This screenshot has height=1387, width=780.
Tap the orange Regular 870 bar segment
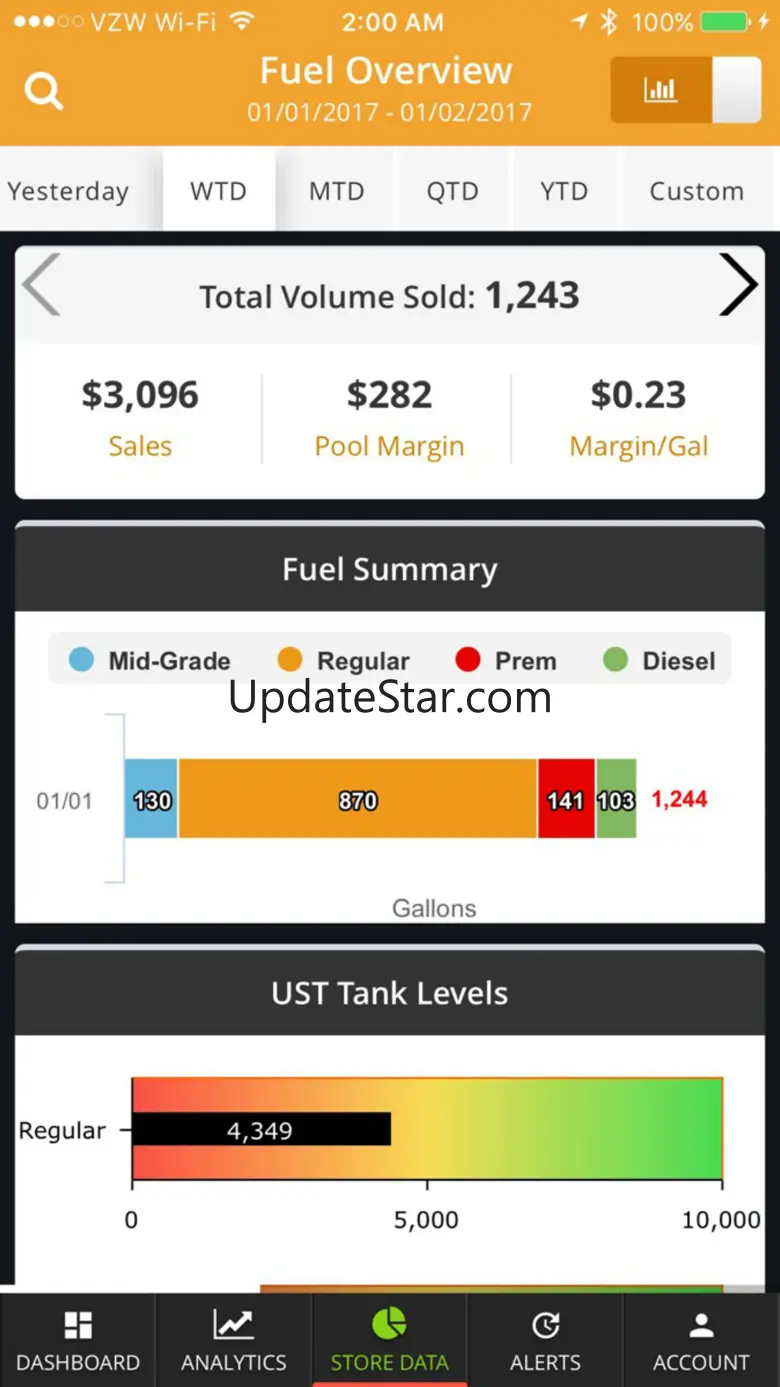(x=357, y=799)
